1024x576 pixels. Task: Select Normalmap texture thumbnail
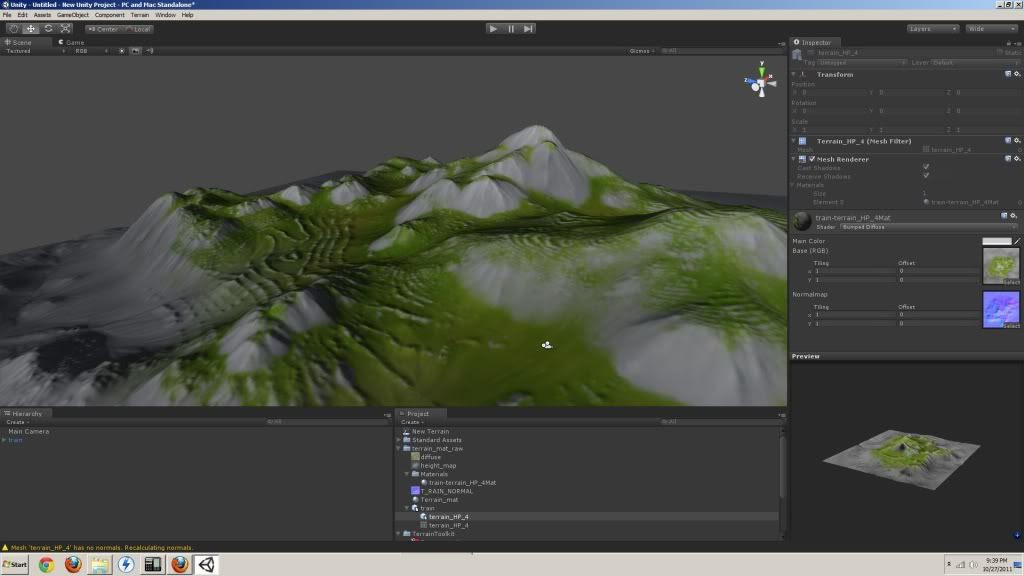[x=1001, y=310]
